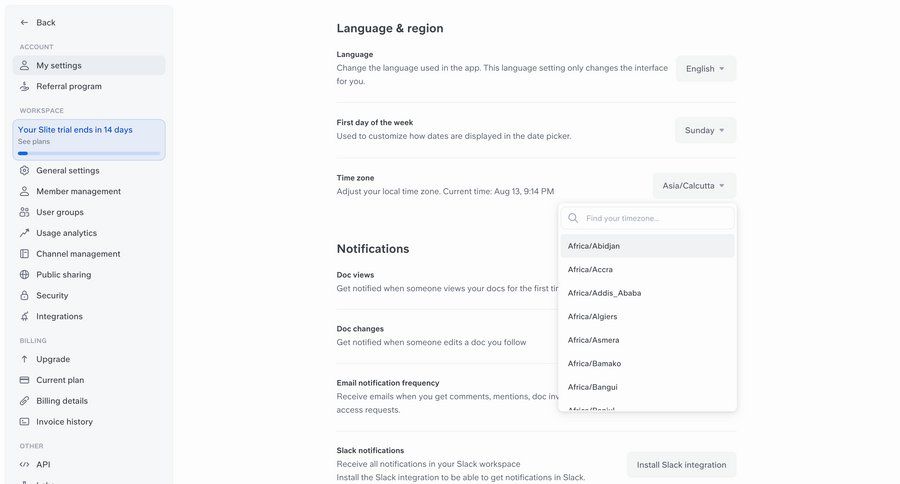This screenshot has height=484, width=900.
Task: Click the Public sharing globe icon
Action: (x=25, y=275)
